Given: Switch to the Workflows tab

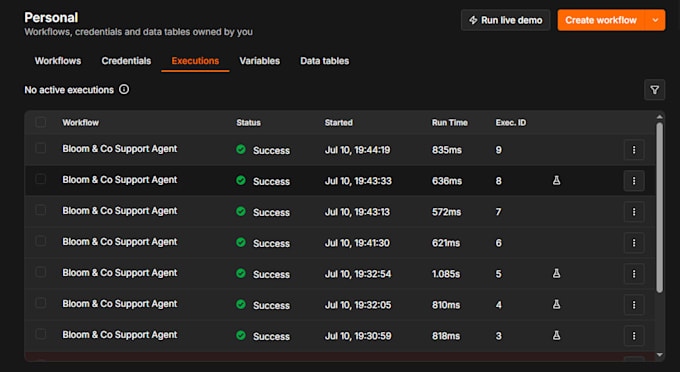Looking at the screenshot, I should tap(58, 61).
